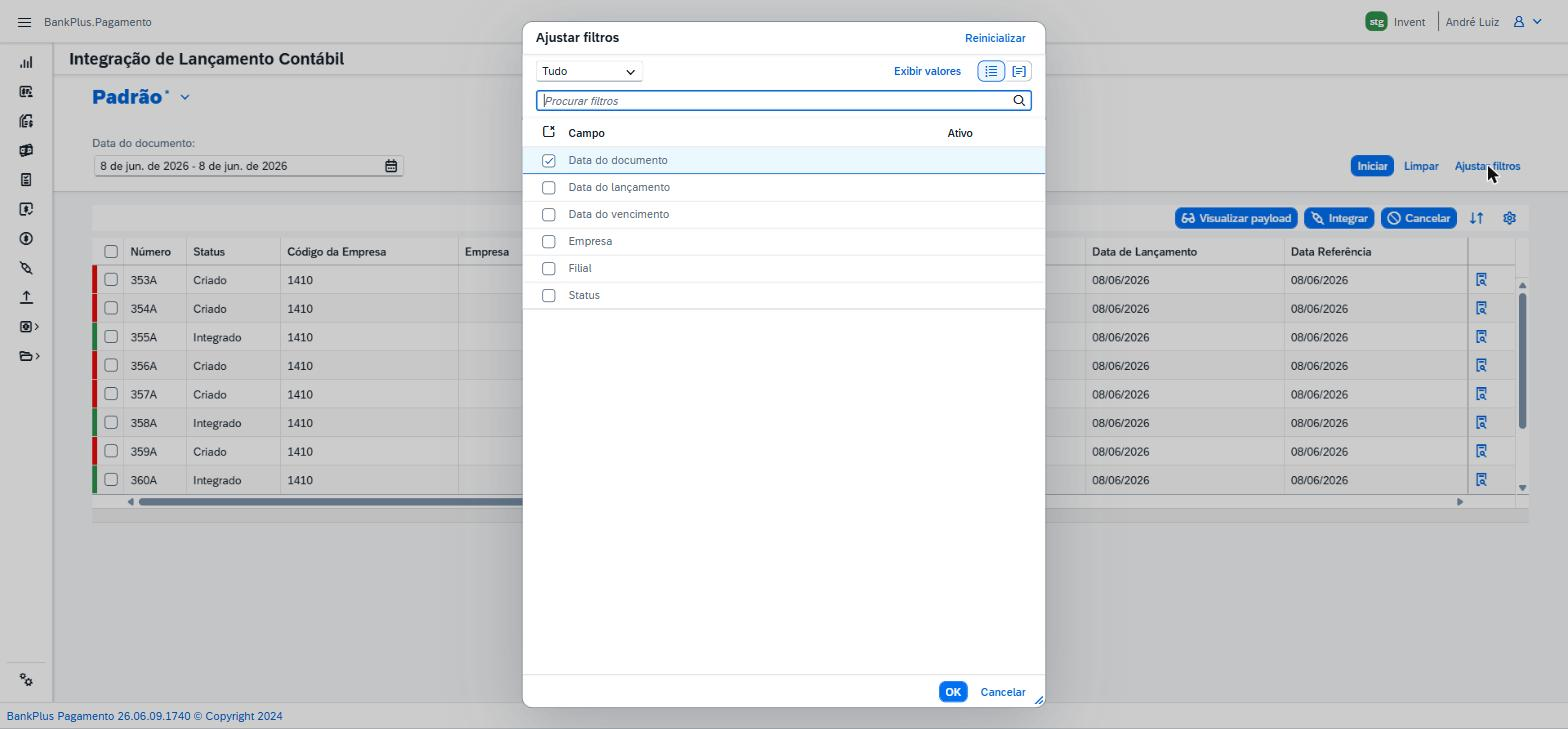Click the settings gears icon at sidebar bottom
This screenshot has width=1568, height=729.
click(x=26, y=680)
